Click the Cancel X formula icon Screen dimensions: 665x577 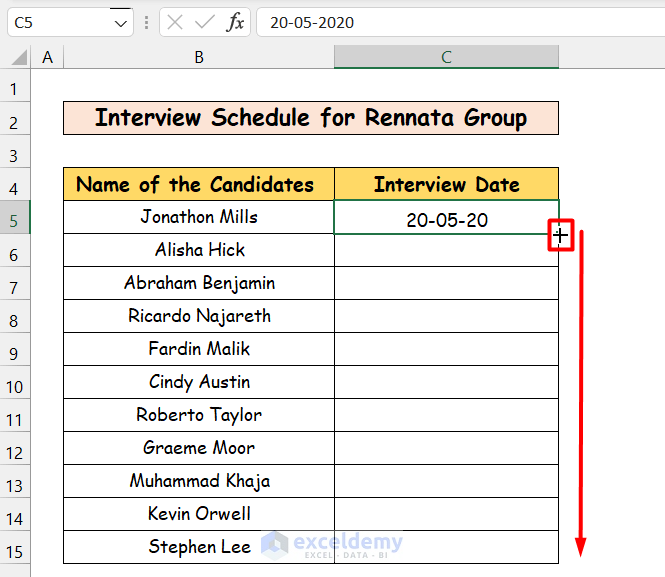click(x=175, y=22)
